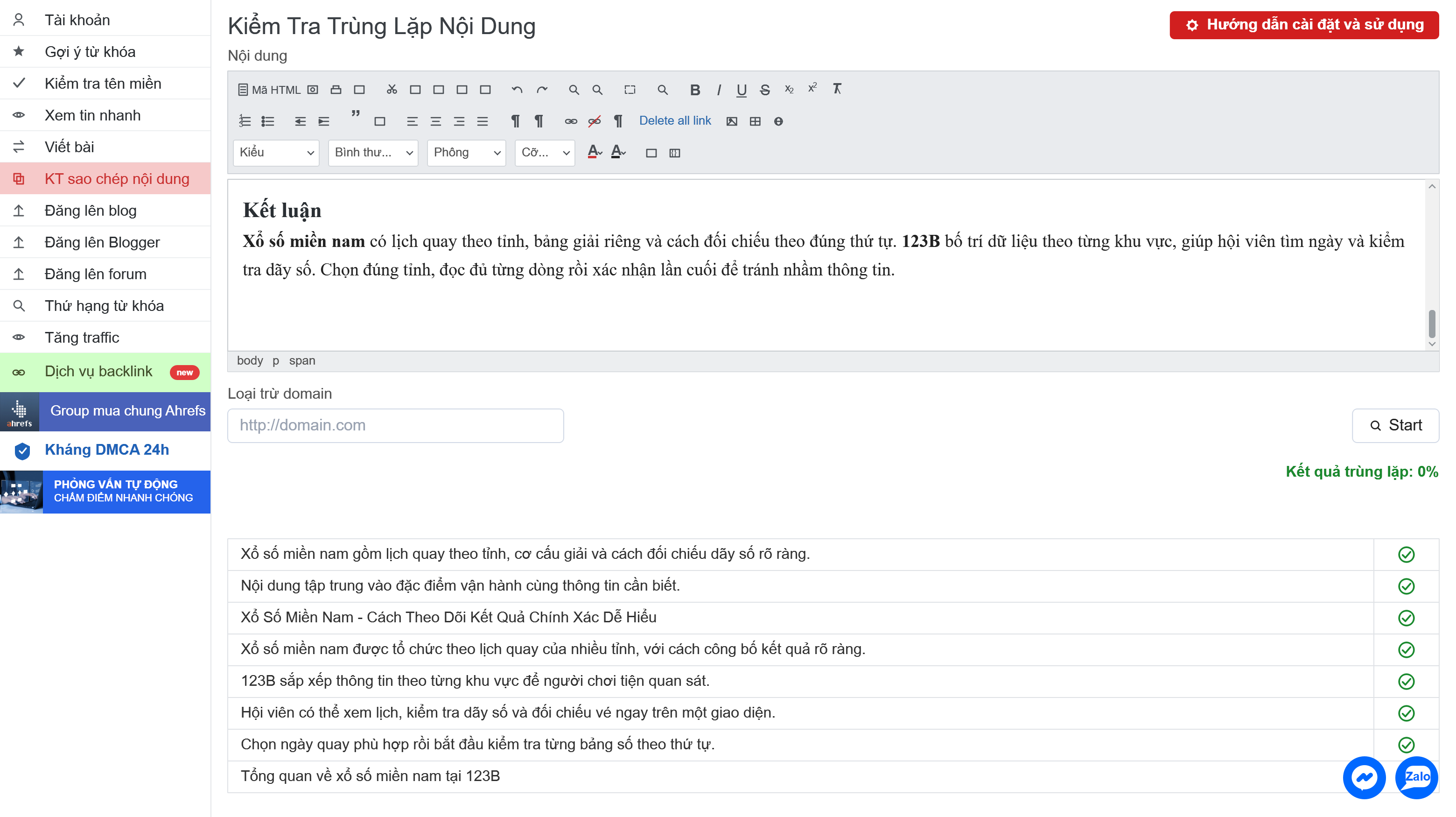Toggle italic formatting

718,89
